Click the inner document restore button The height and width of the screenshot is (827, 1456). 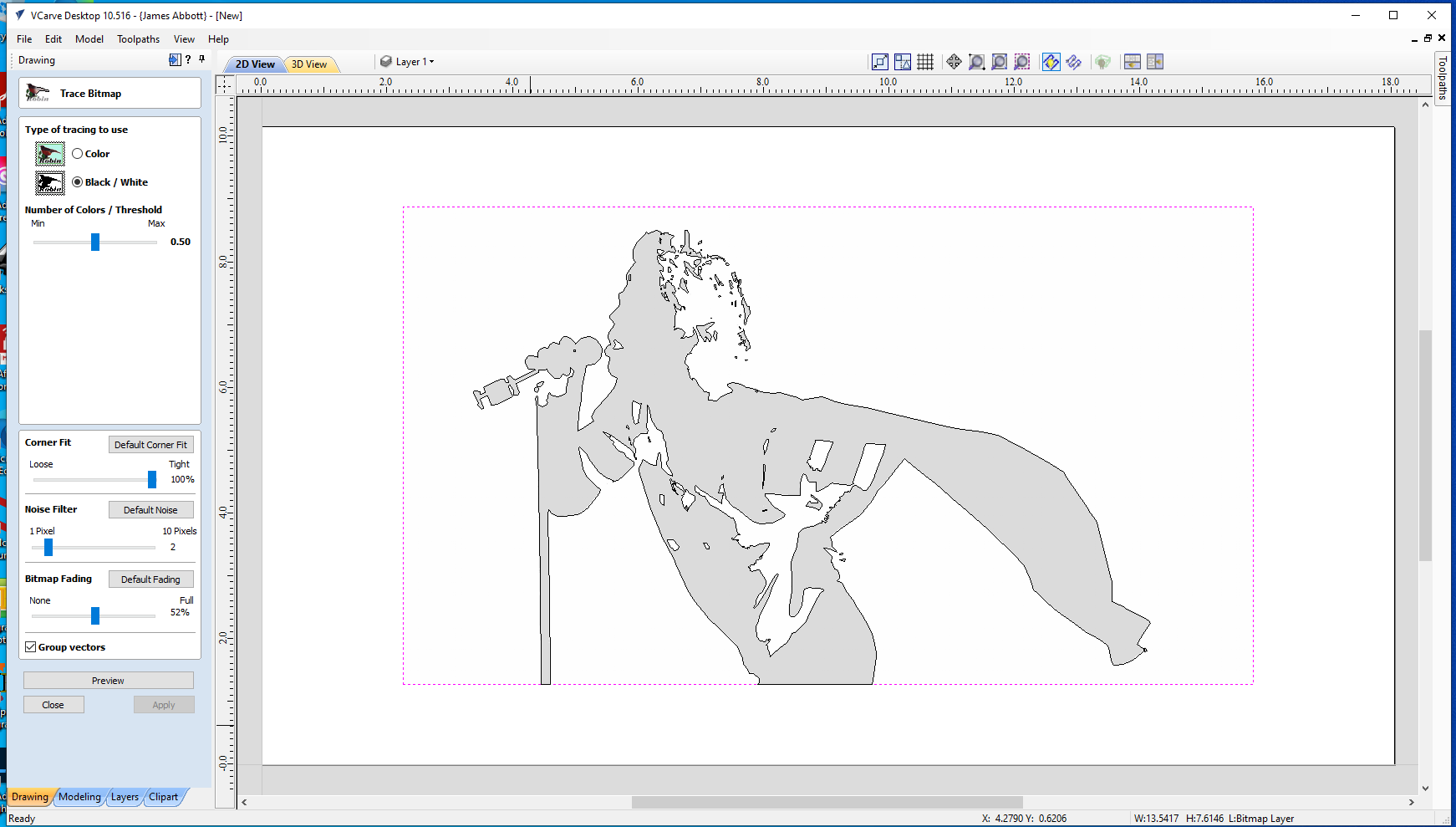coord(1428,38)
